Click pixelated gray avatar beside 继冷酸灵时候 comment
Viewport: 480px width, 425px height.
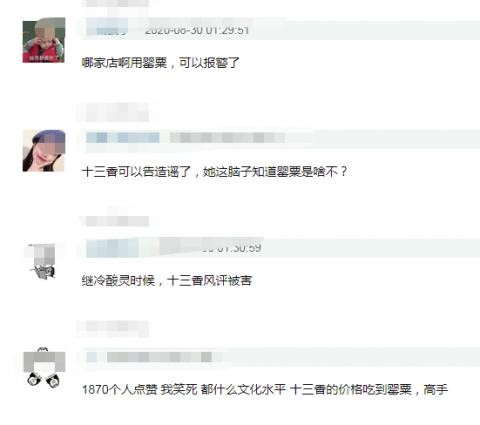43,262
